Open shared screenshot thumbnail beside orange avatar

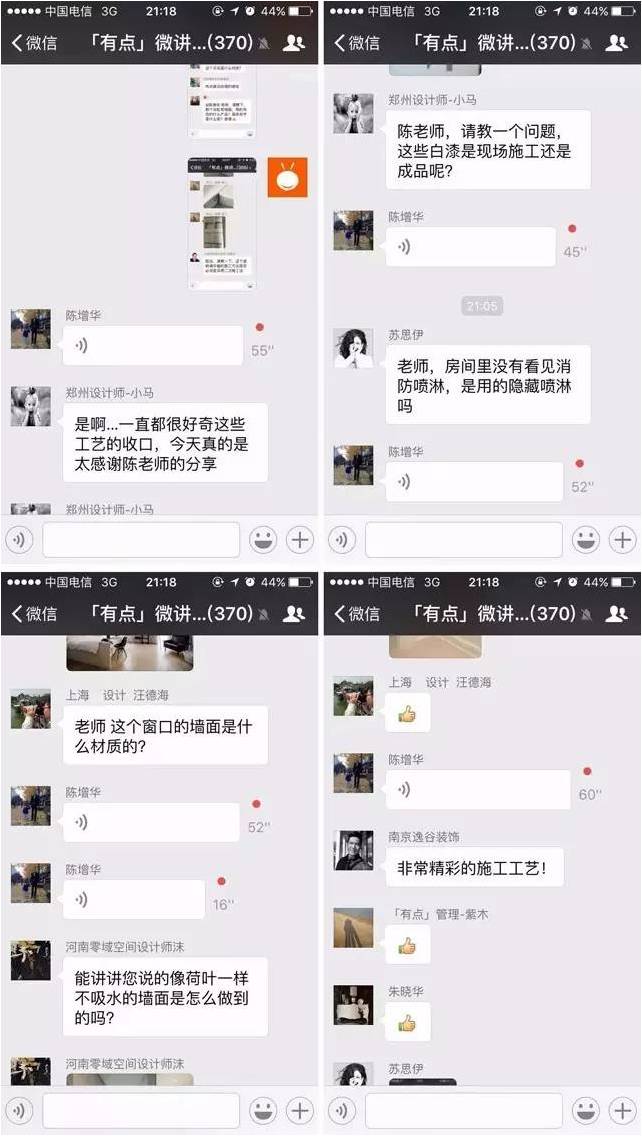[x=222, y=223]
